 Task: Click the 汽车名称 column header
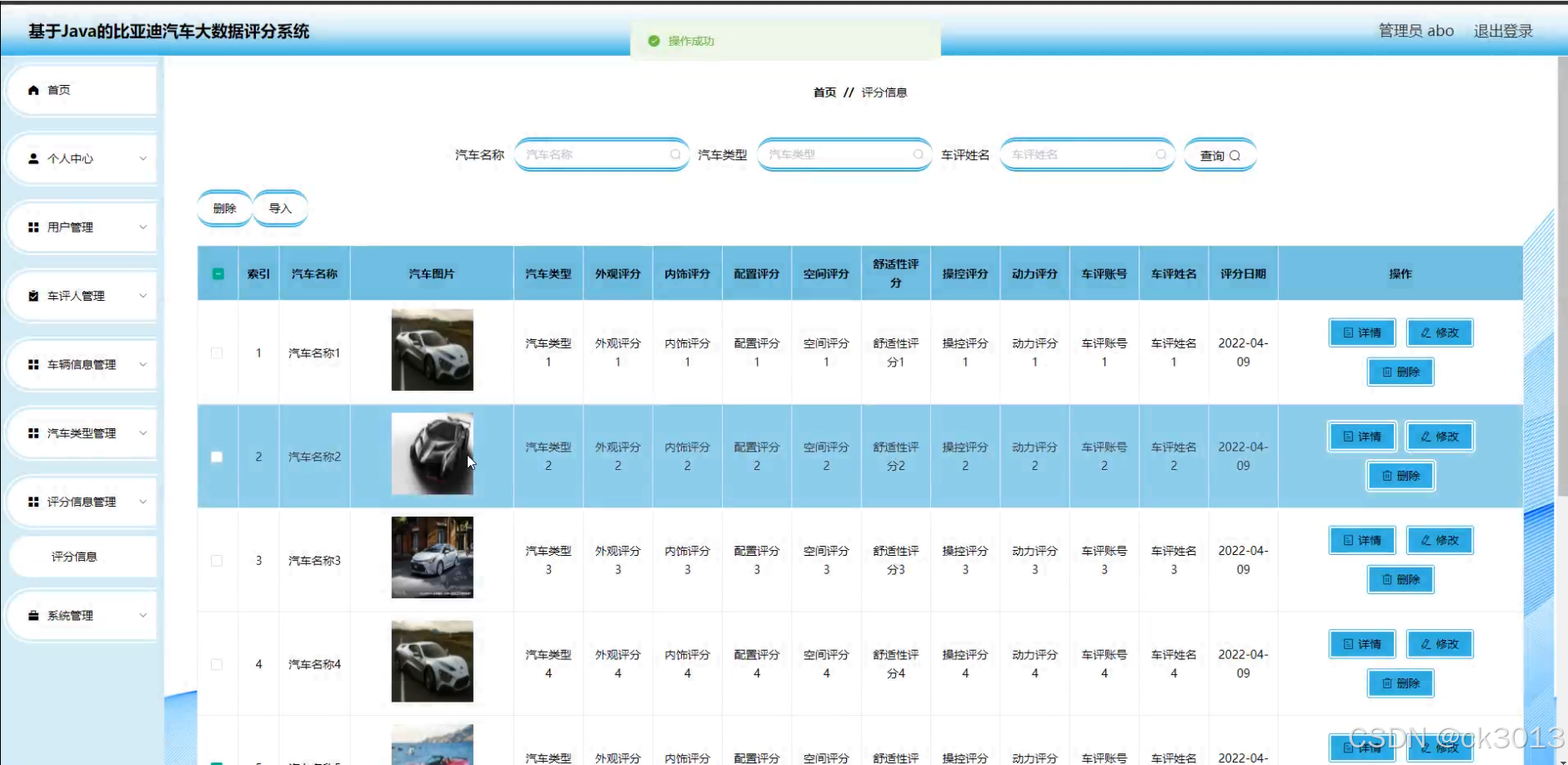314,273
